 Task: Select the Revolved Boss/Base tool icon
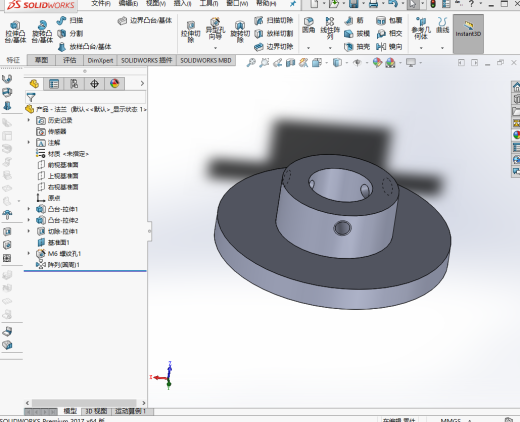click(42, 32)
